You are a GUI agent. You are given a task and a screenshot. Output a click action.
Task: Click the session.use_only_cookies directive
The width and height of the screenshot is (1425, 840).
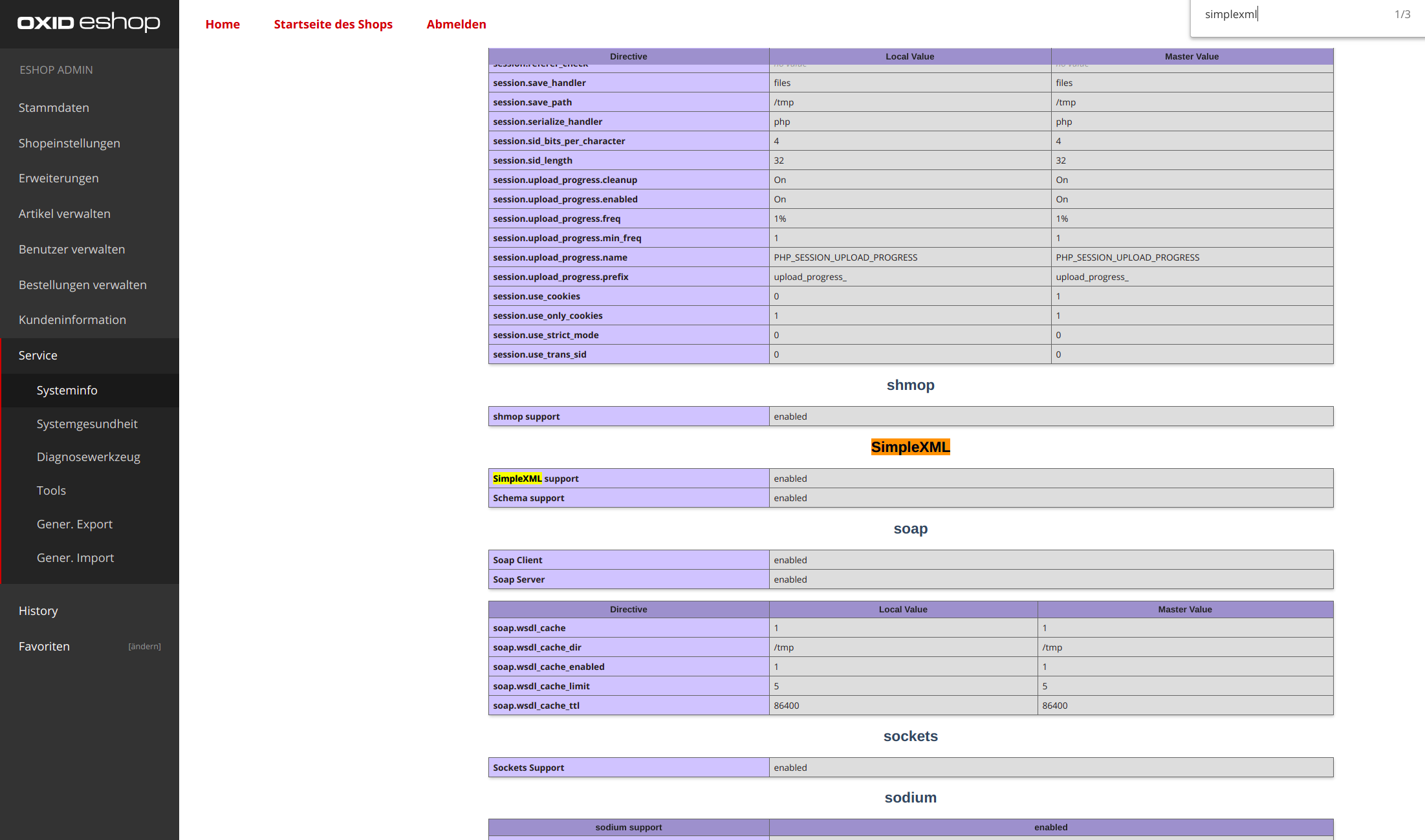[548, 316]
